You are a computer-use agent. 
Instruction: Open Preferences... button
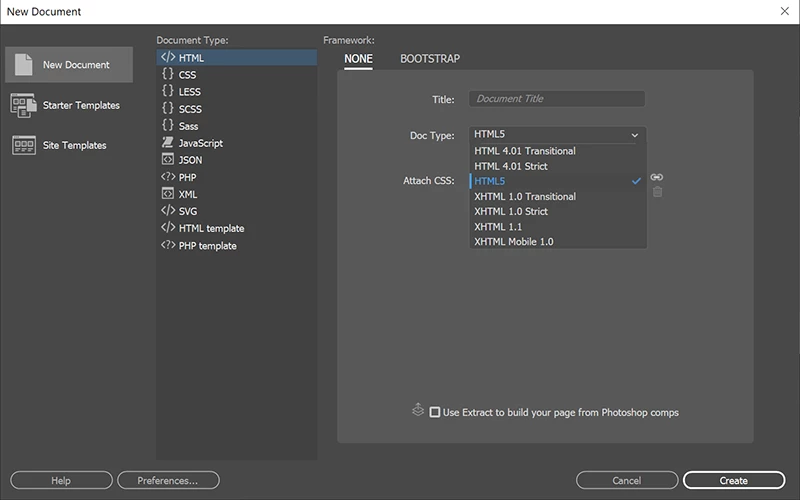[168, 480]
